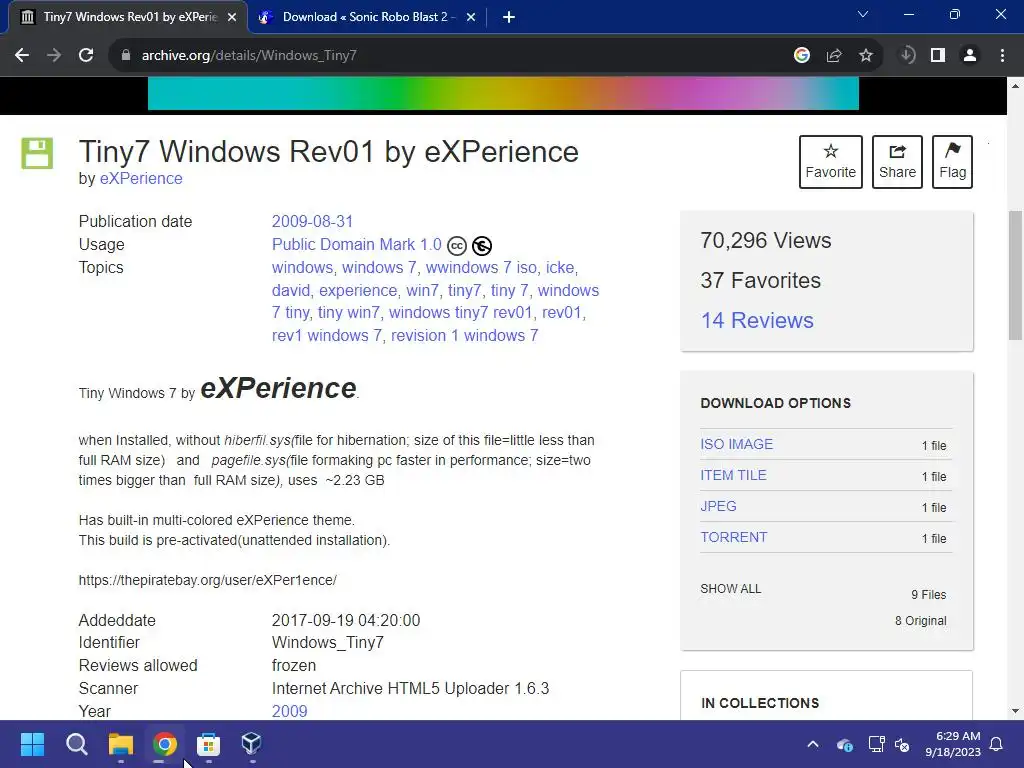Toggle the Chrome side panel icon
The height and width of the screenshot is (768, 1024).
tap(938, 56)
